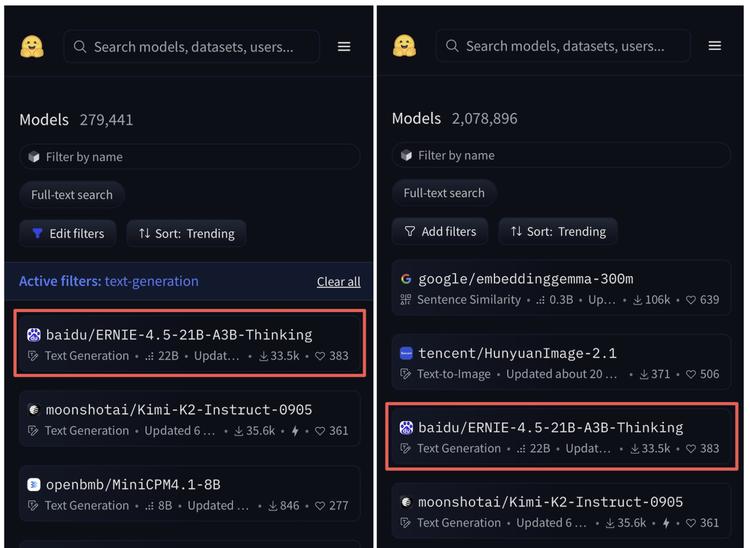The height and width of the screenshot is (548, 750).
Task: Open hamburger menu in left panel
Action: point(344,47)
